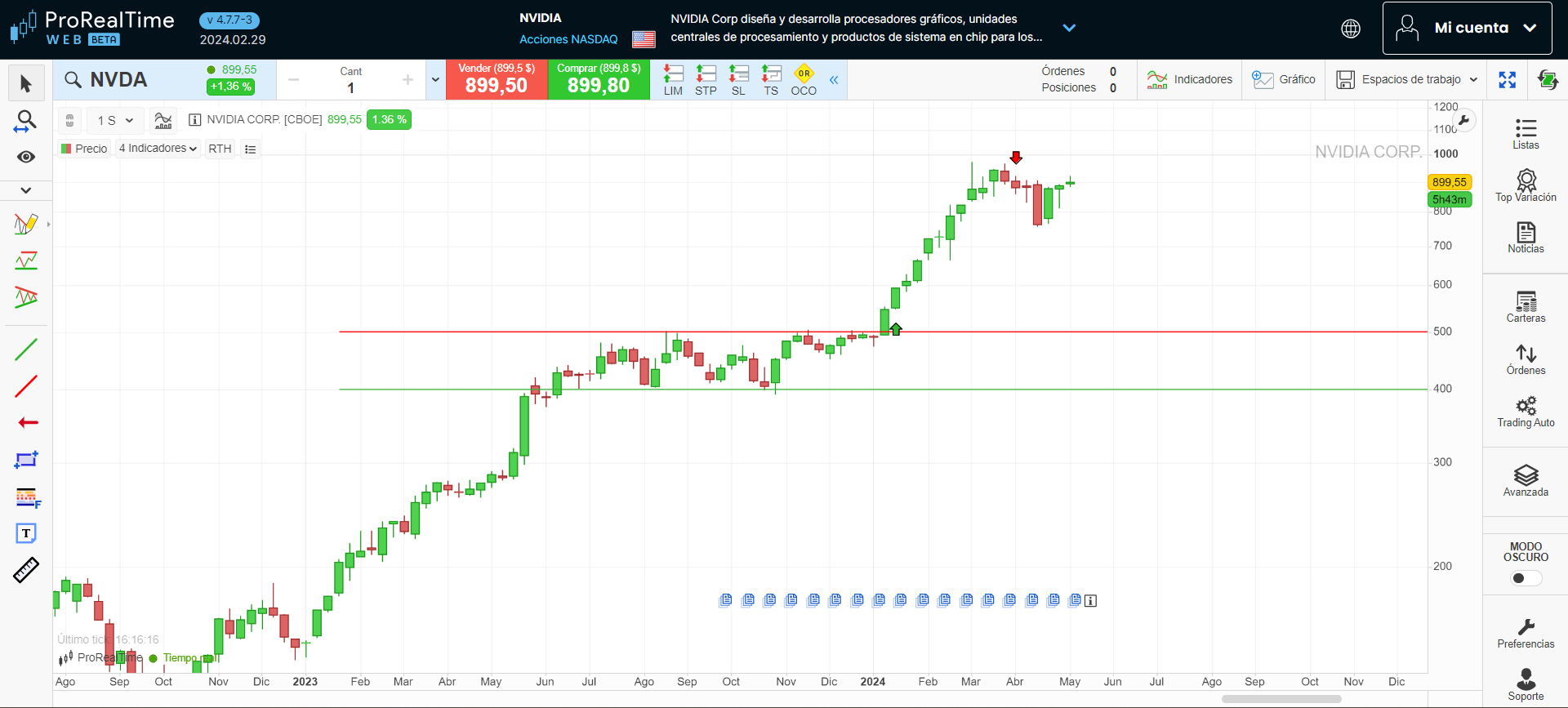
Task: Click the Comprar 899,80 buy button
Action: pyautogui.click(x=599, y=79)
